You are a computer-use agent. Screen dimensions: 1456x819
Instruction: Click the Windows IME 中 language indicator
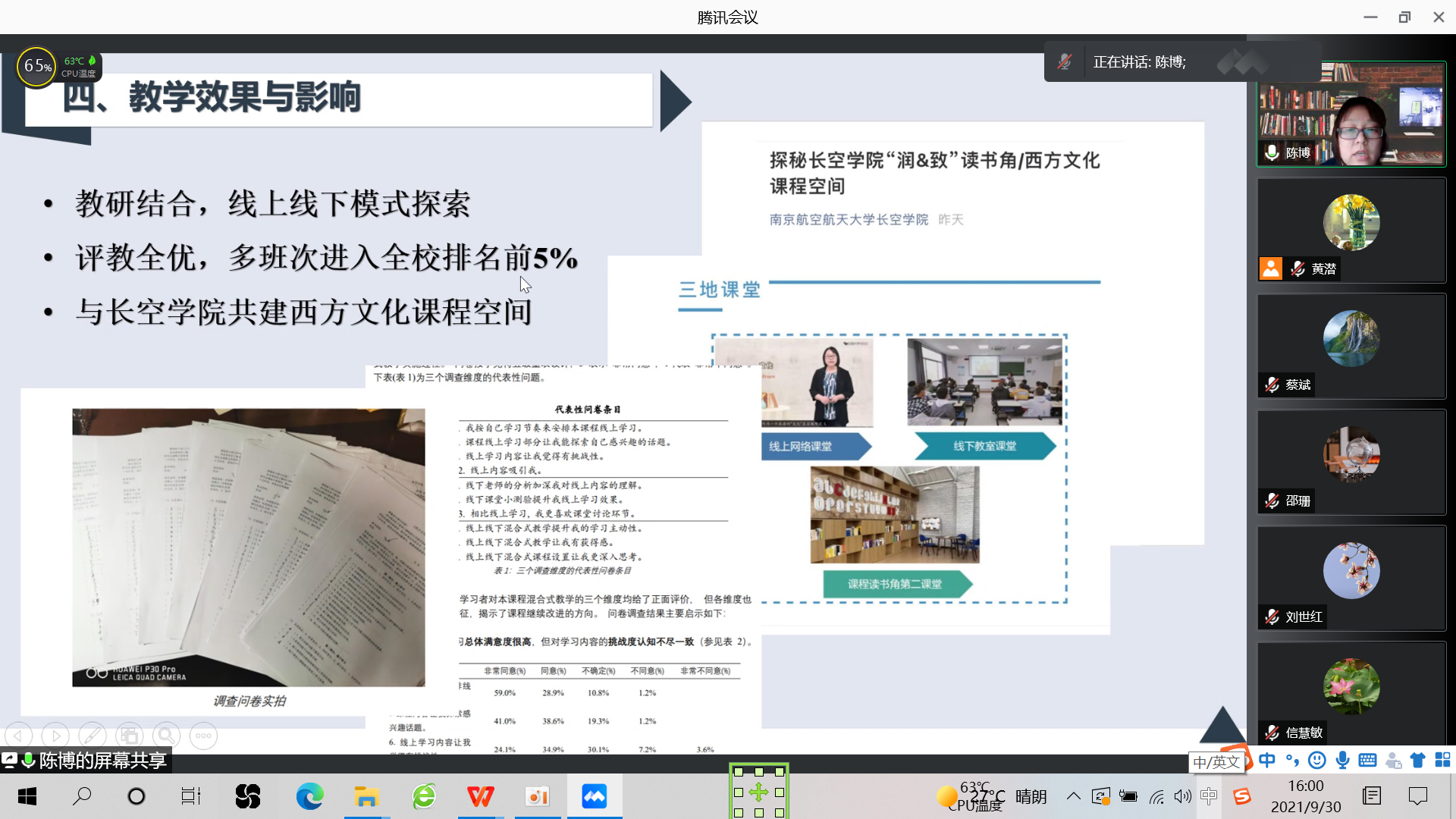1209,796
